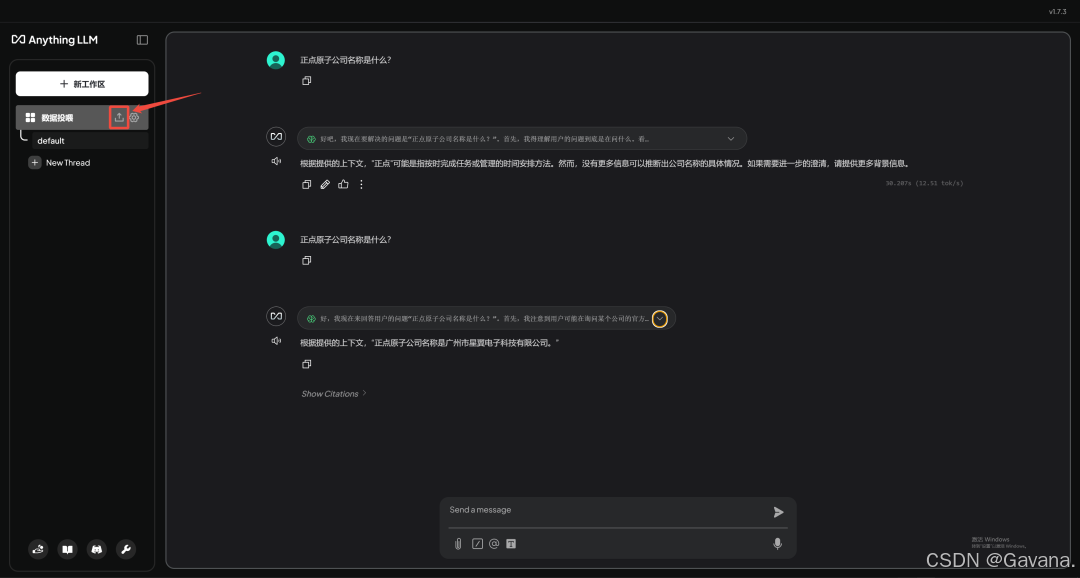1080x578 pixels.
Task: Click the slash command icon
Action: [x=477, y=544]
